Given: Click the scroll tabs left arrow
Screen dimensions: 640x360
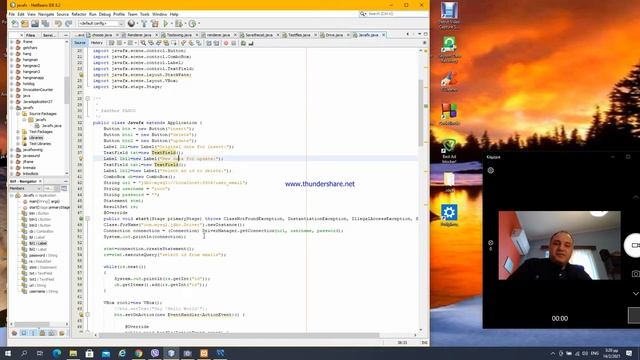Looking at the screenshot, I should 407,34.
